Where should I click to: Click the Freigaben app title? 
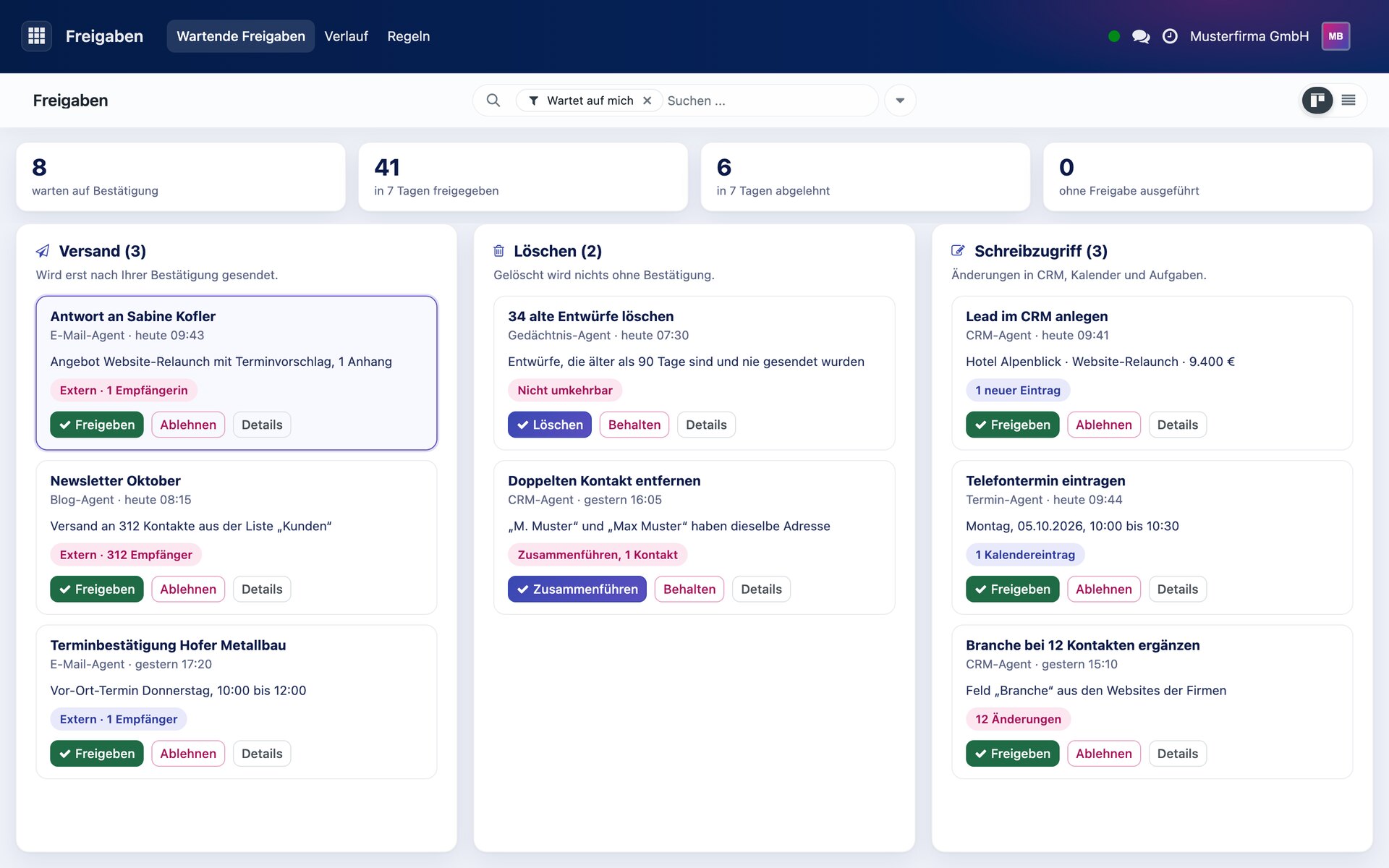(104, 36)
